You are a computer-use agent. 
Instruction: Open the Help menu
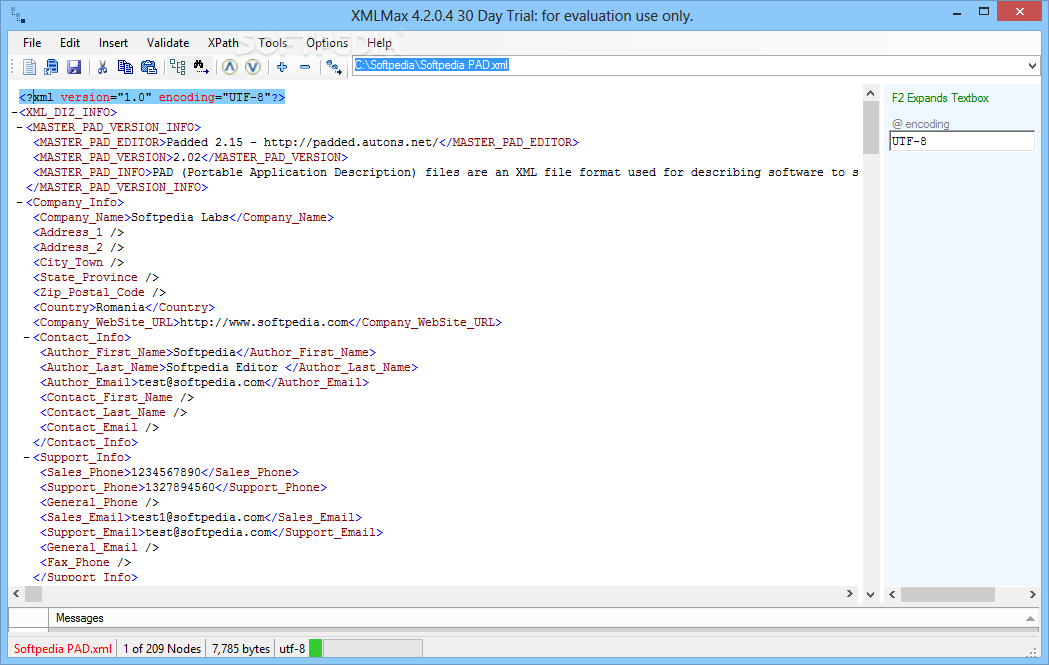click(379, 43)
